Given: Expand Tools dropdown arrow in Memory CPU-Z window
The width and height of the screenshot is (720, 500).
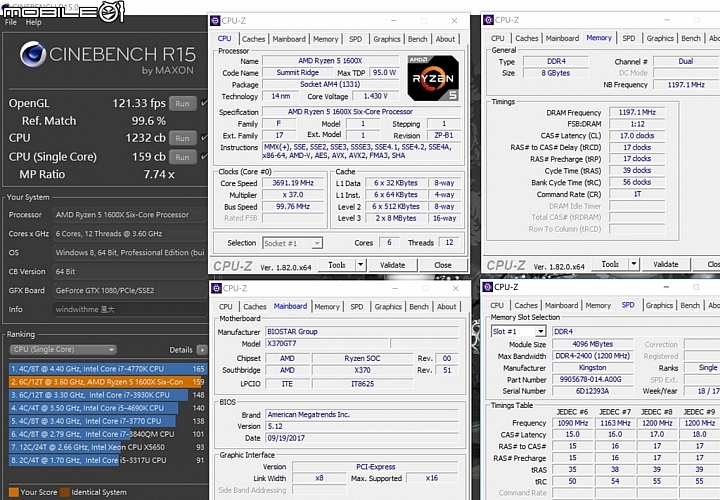Looking at the screenshot, I should coord(634,264).
